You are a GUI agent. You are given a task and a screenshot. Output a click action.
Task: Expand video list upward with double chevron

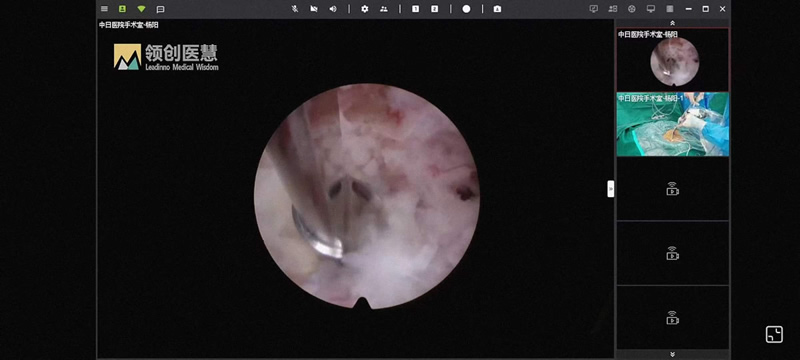coord(672,23)
